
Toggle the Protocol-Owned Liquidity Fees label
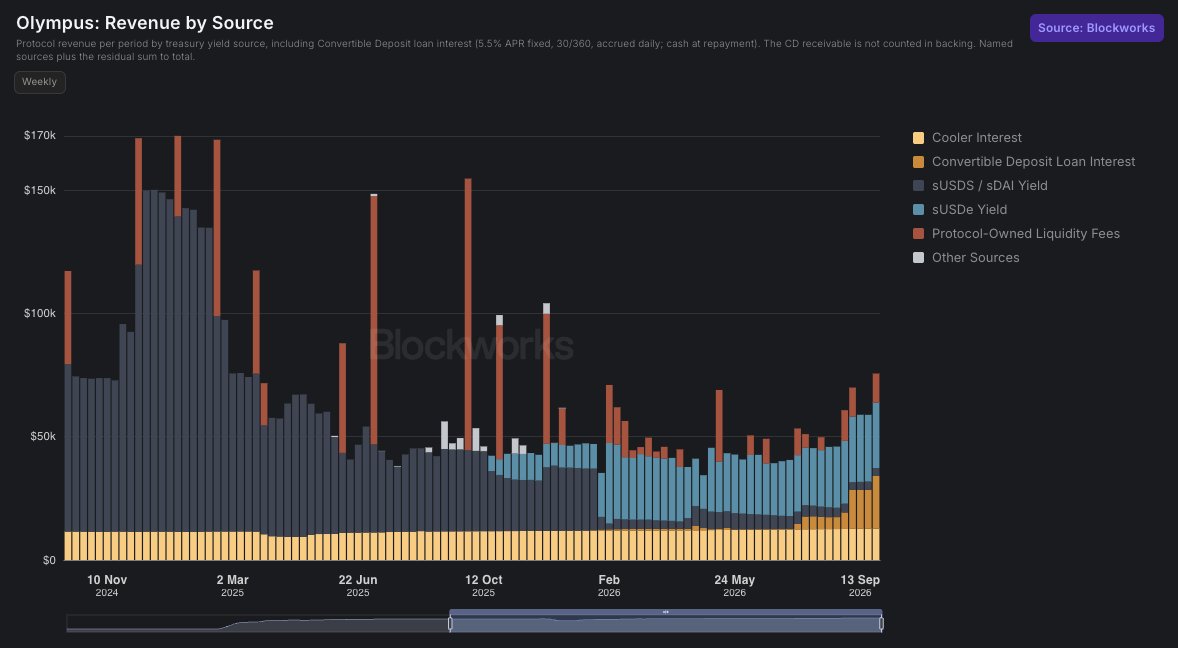(x=1025, y=234)
